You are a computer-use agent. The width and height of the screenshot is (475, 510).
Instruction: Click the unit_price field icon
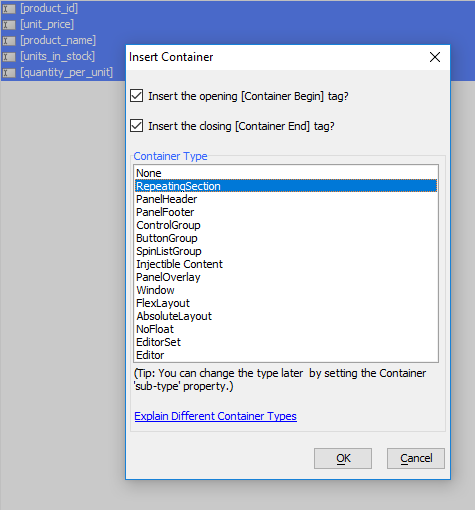[9, 25]
